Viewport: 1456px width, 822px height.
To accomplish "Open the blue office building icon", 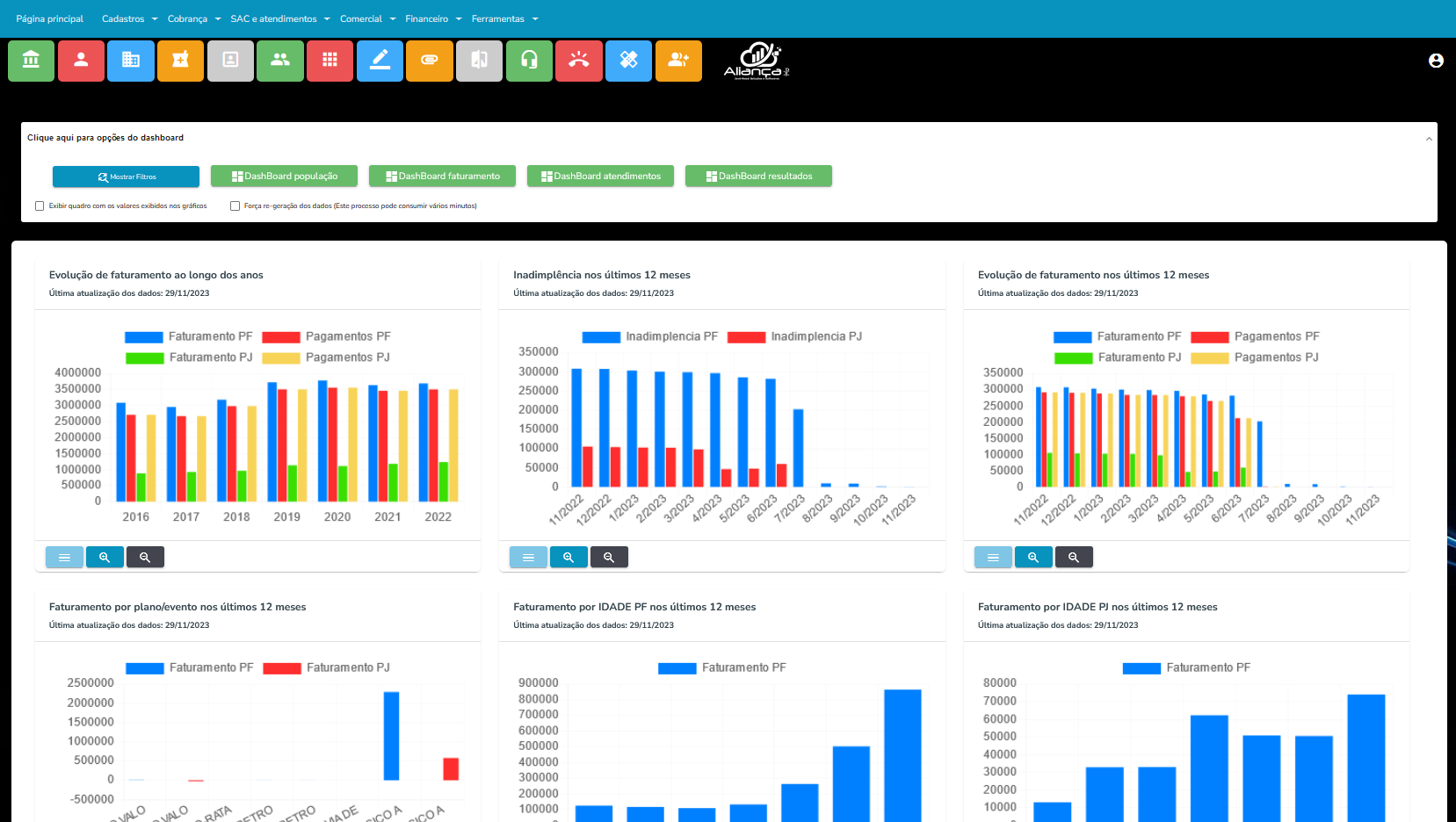I will pos(131,61).
